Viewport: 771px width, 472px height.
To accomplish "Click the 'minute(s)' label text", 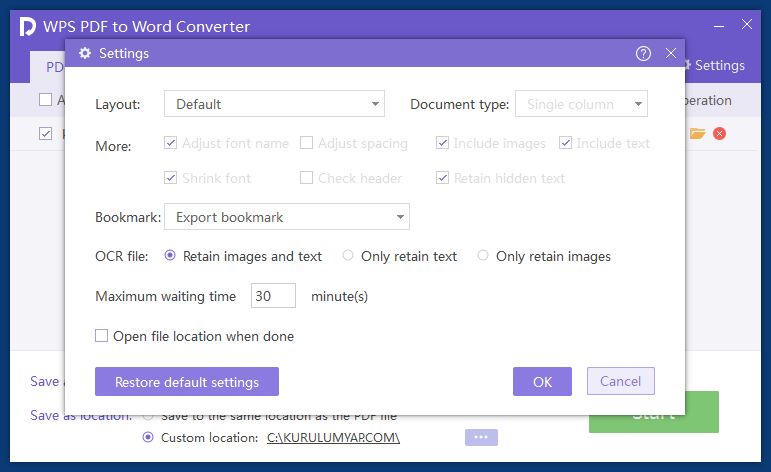I will (339, 296).
